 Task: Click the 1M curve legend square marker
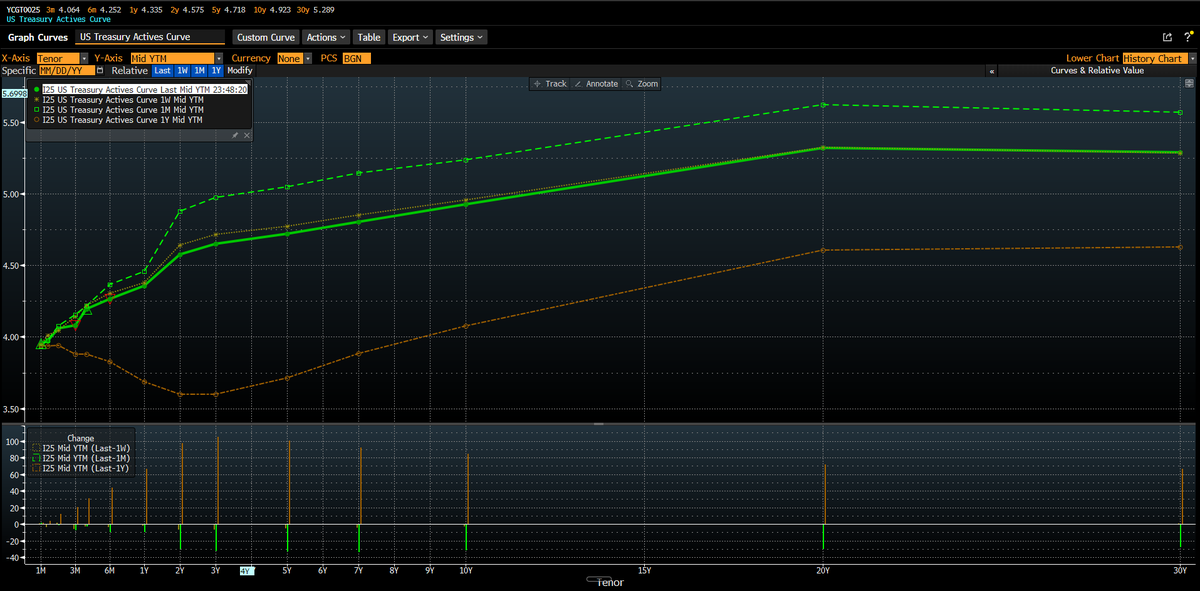[36, 110]
